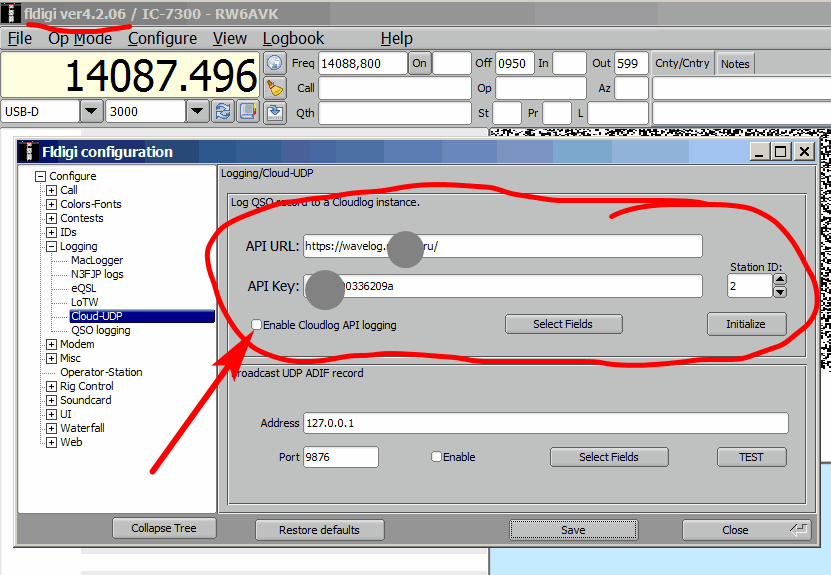Tick the UDP broadcast Enable checkbox

click(x=436, y=457)
